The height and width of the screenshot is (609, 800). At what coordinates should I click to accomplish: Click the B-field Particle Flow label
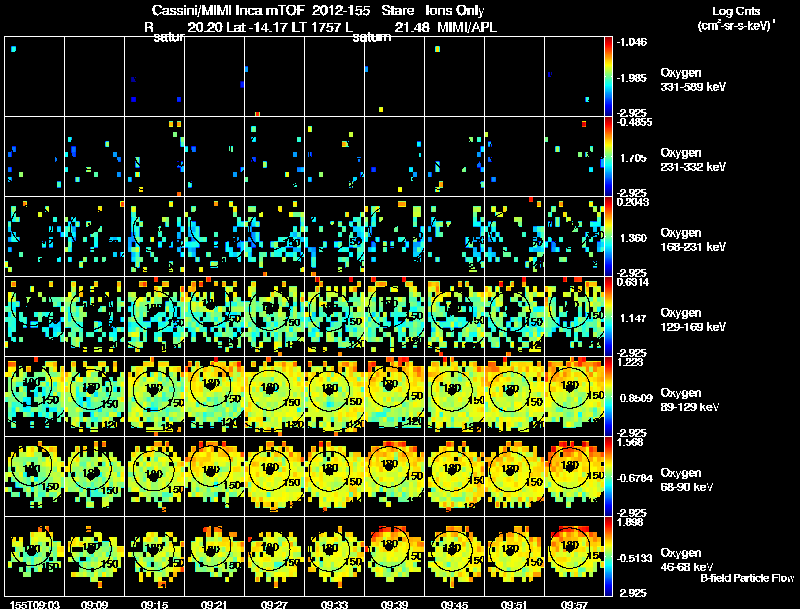click(x=747, y=578)
